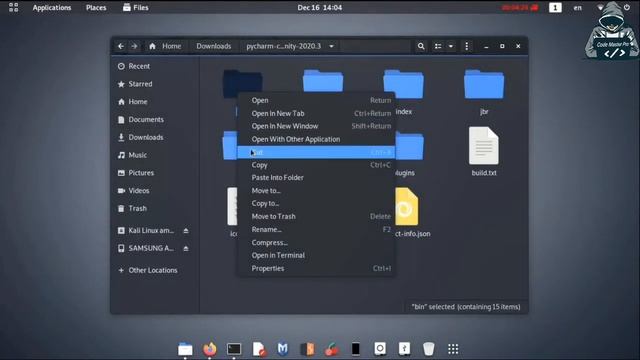Choose Copy from the context menu
The width and height of the screenshot is (640, 360).
[x=316, y=165]
